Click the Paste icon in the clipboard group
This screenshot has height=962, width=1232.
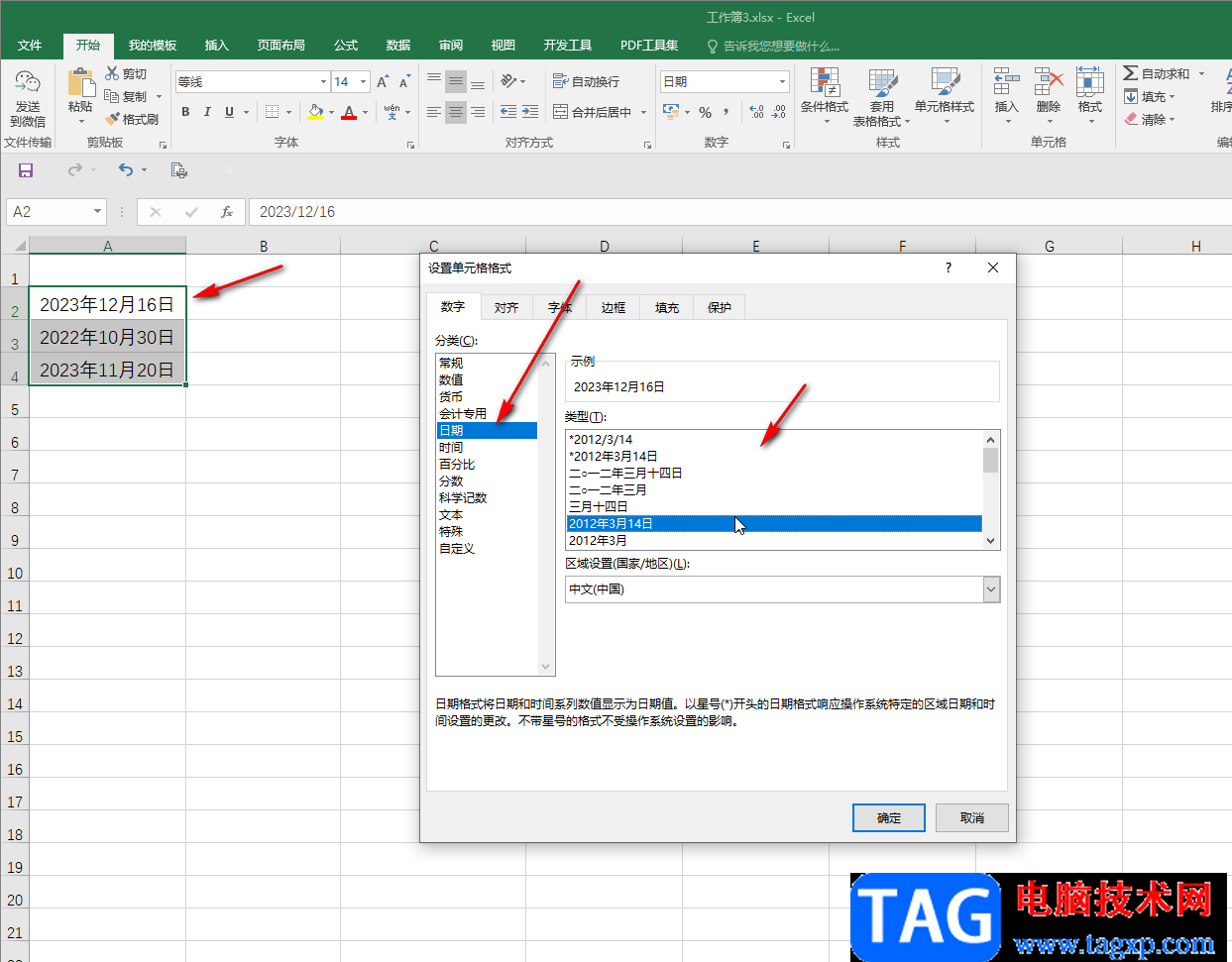[80, 84]
